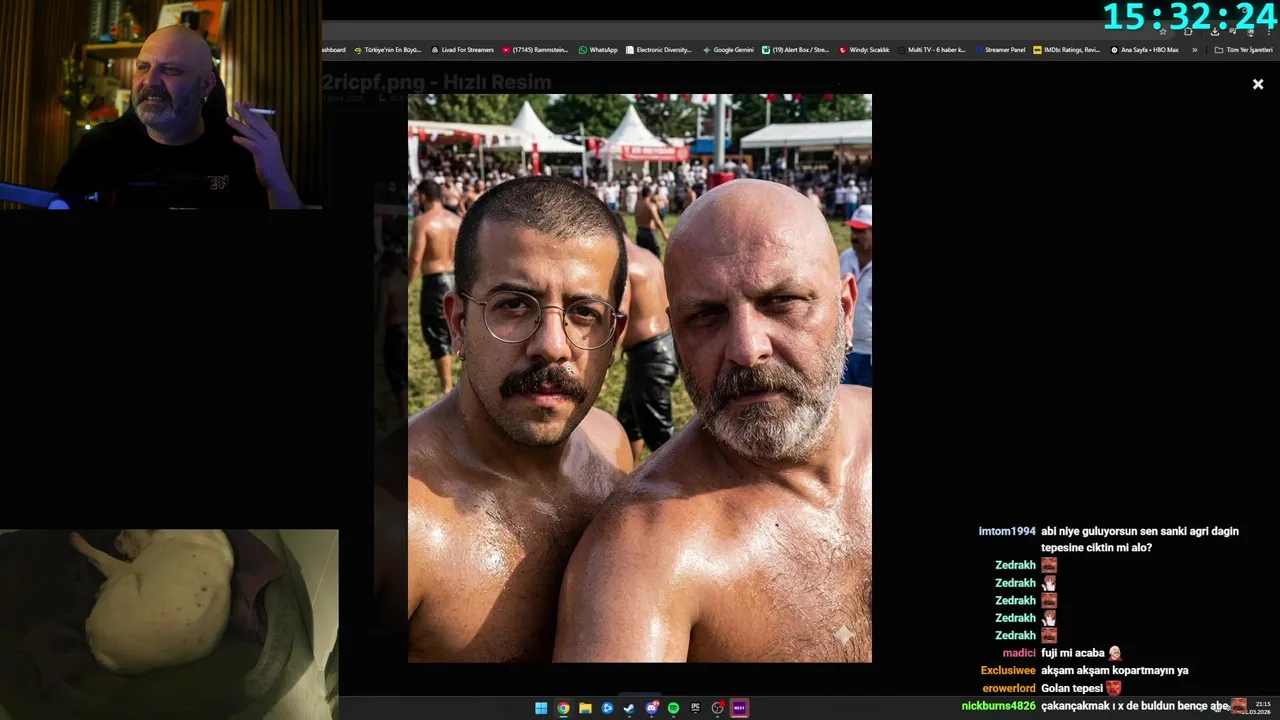The width and height of the screenshot is (1280, 720).
Task: Click the streamer webcam overlay
Action: [161, 104]
